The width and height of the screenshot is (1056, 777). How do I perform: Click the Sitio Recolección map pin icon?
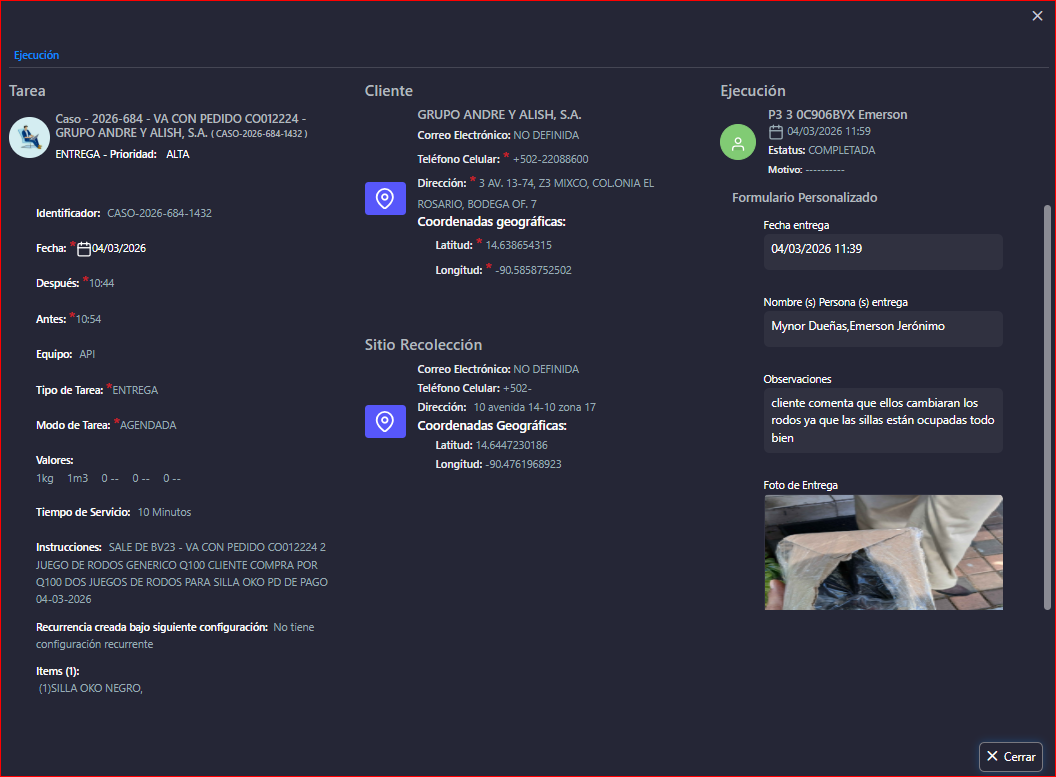pos(385,421)
